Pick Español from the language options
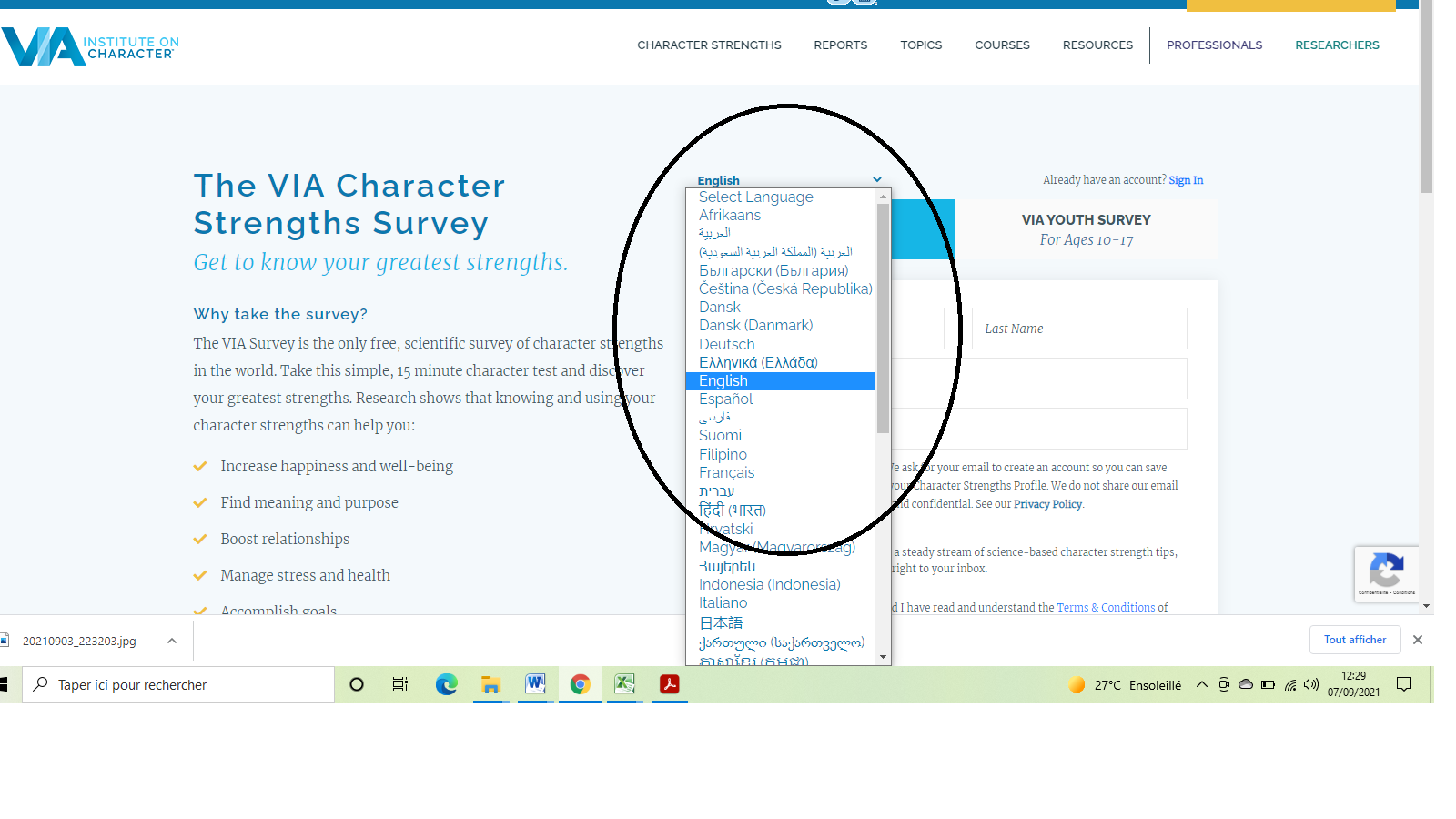Viewport: 1456px width, 819px height. click(725, 399)
